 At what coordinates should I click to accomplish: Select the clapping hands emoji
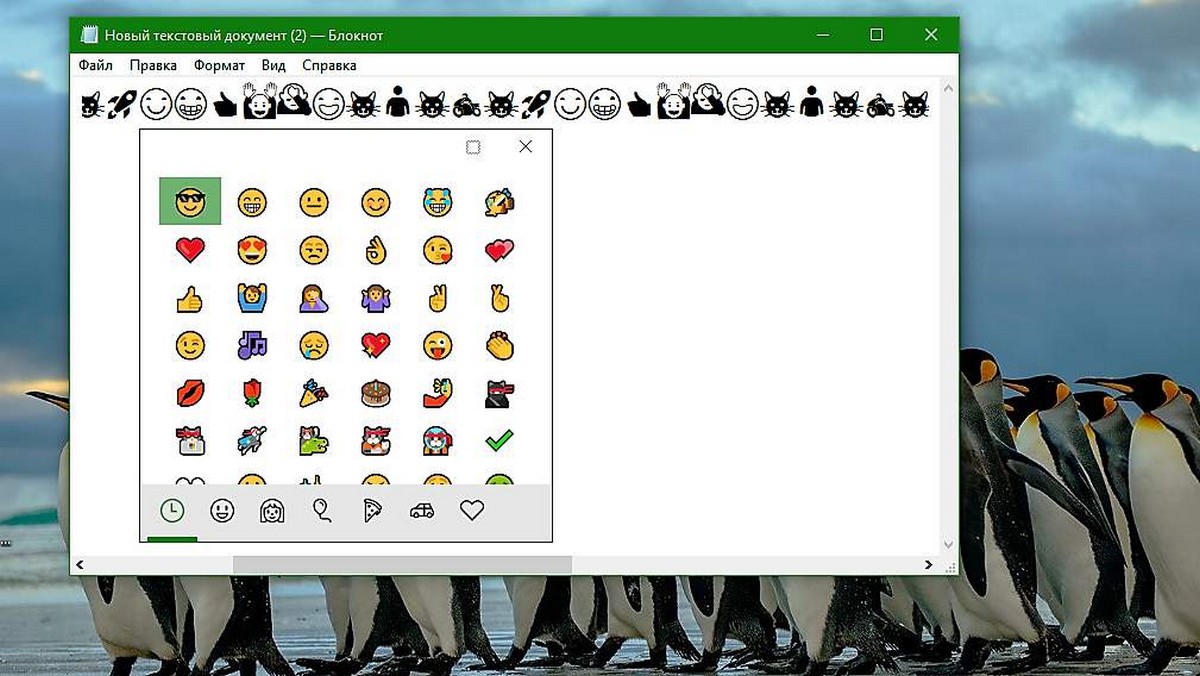498,346
